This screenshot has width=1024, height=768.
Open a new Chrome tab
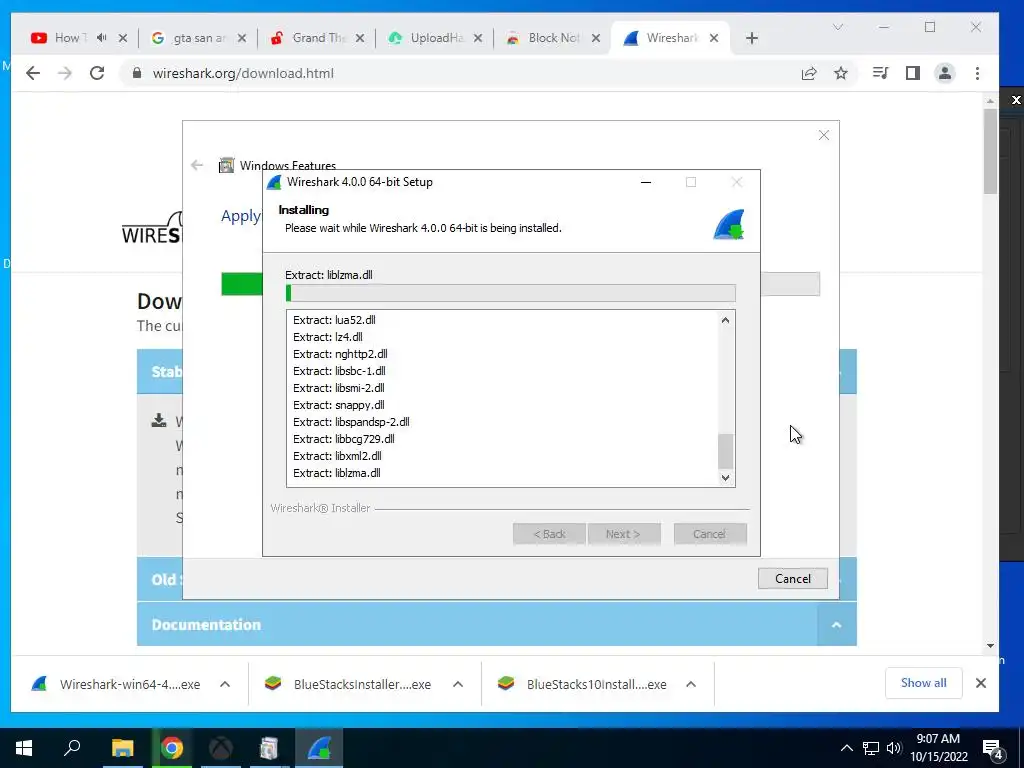click(752, 39)
